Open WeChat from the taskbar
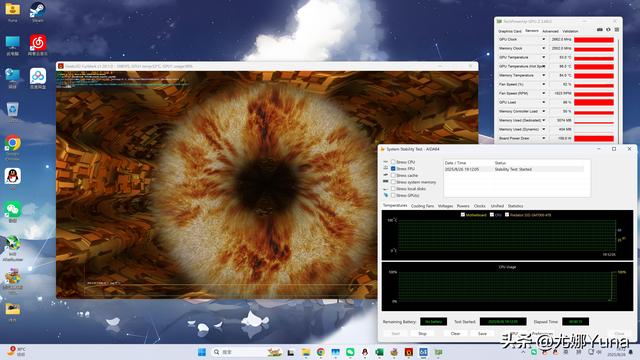This screenshot has height=360, width=640. [350, 352]
